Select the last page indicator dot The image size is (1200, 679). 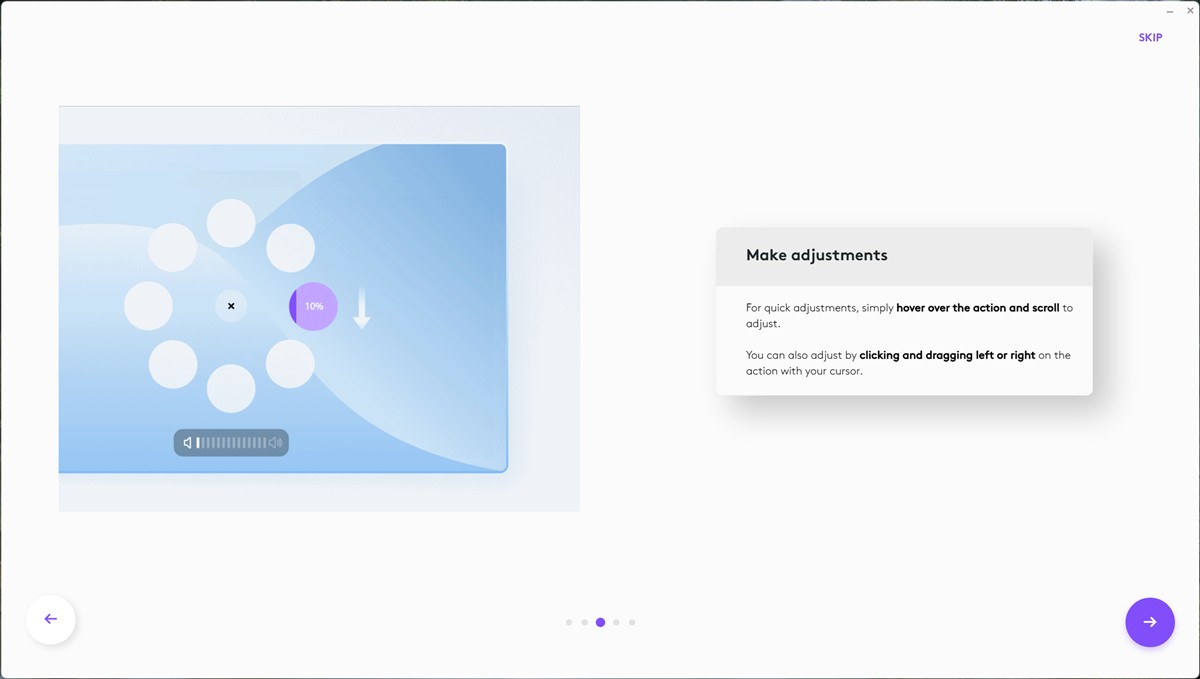[632, 622]
